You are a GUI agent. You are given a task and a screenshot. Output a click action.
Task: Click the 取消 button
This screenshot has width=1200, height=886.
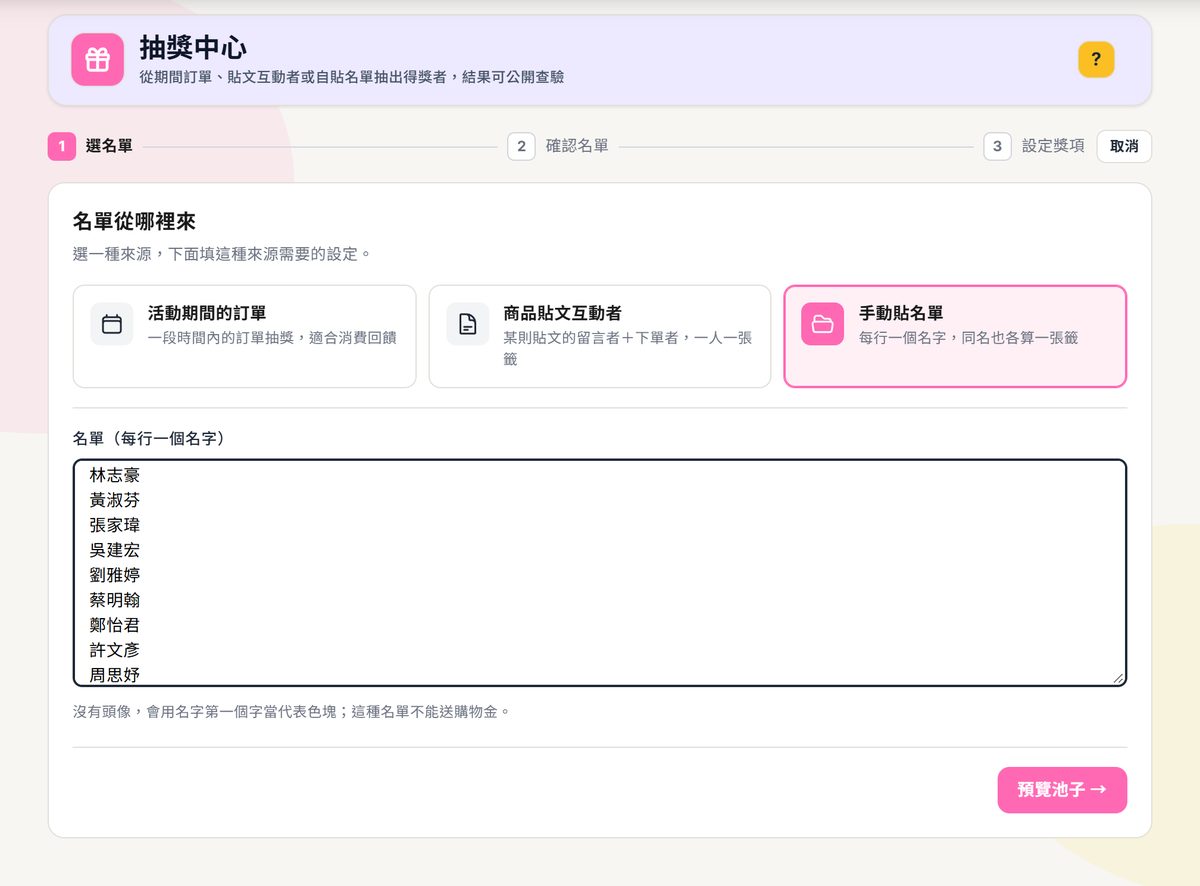click(x=1124, y=146)
